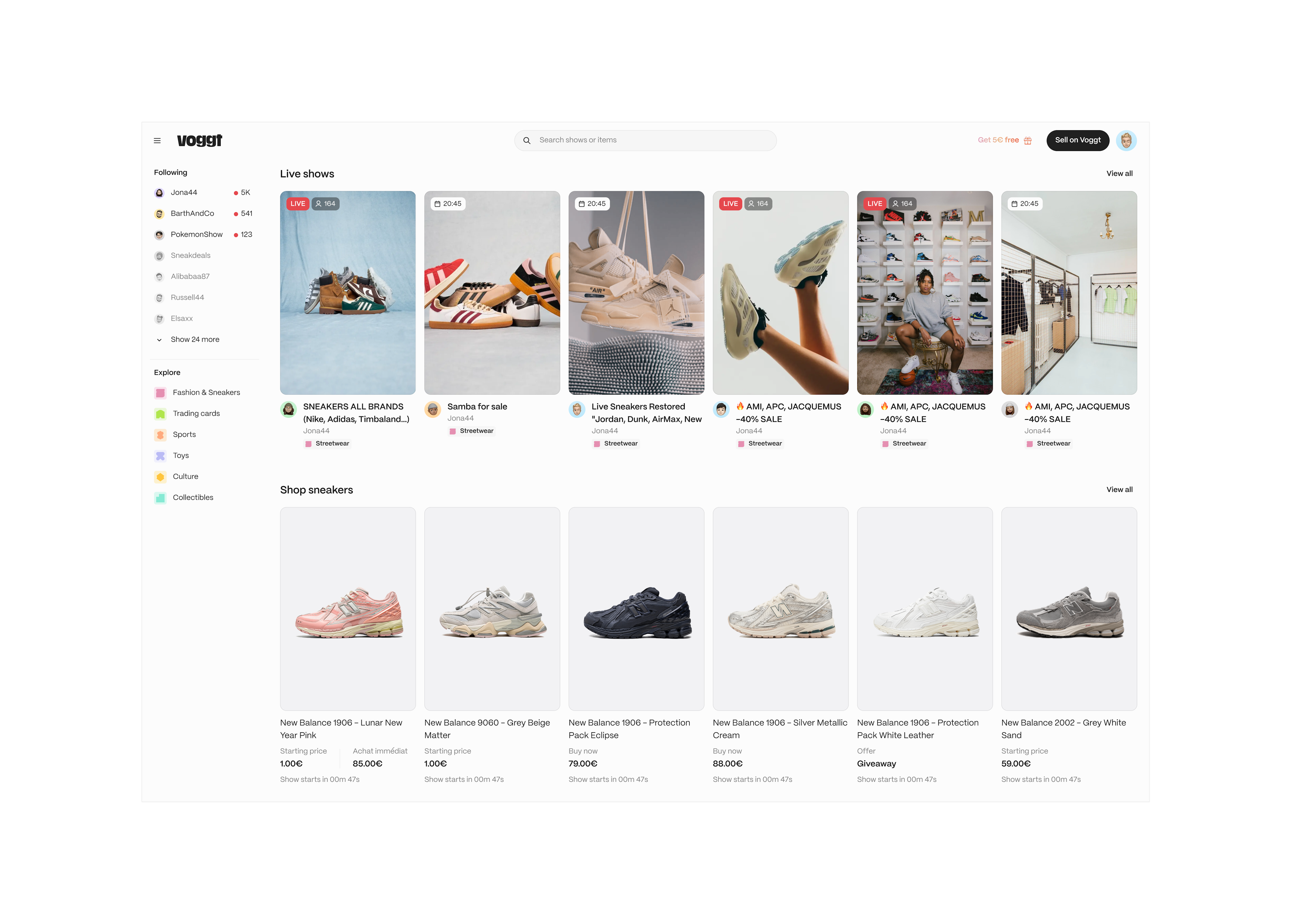Click the Trading cards category icon
Screen dimensions: 1292x924
[160, 414]
